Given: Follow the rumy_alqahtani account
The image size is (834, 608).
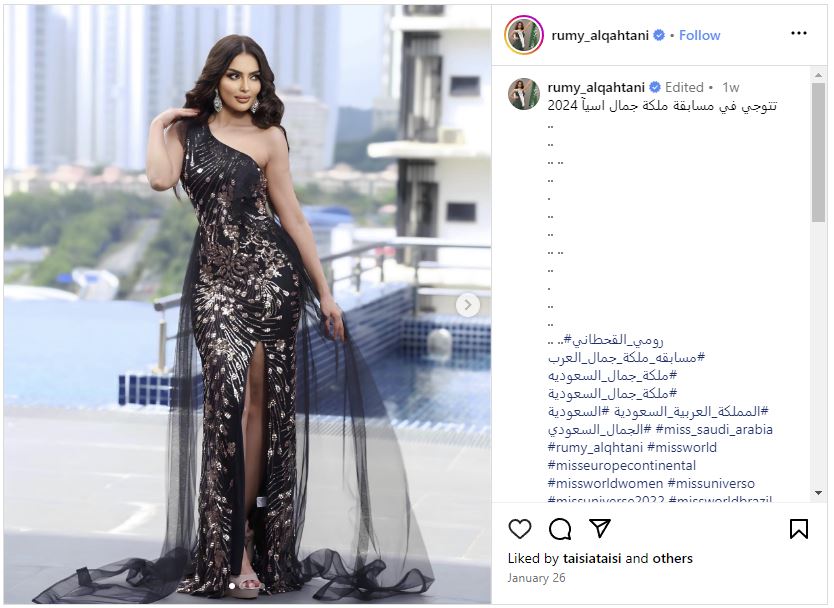Looking at the screenshot, I should point(699,35).
